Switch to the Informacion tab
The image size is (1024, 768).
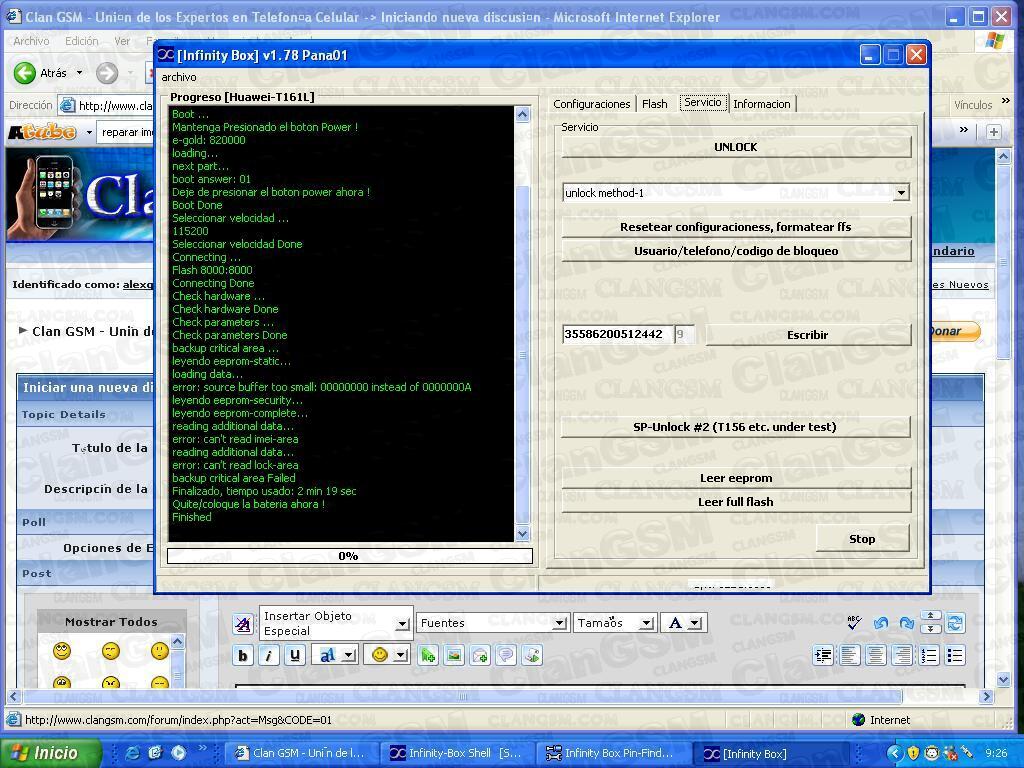click(762, 104)
